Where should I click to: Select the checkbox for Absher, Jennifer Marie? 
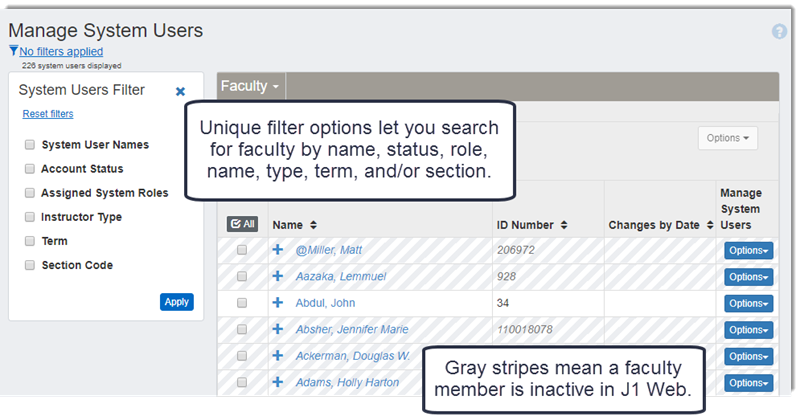click(241, 329)
